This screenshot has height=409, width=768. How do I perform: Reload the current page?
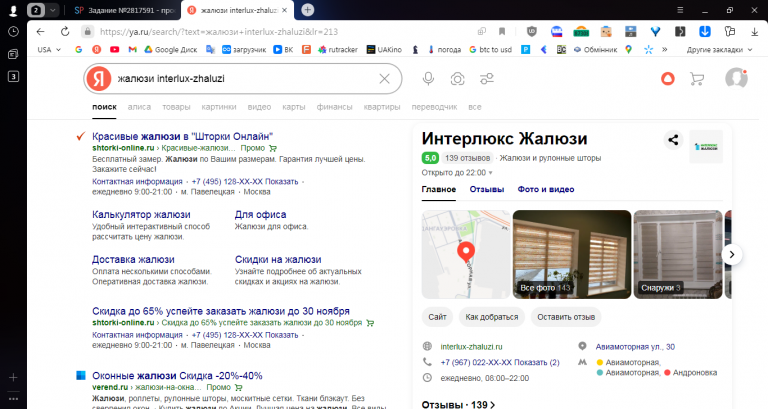[65, 32]
